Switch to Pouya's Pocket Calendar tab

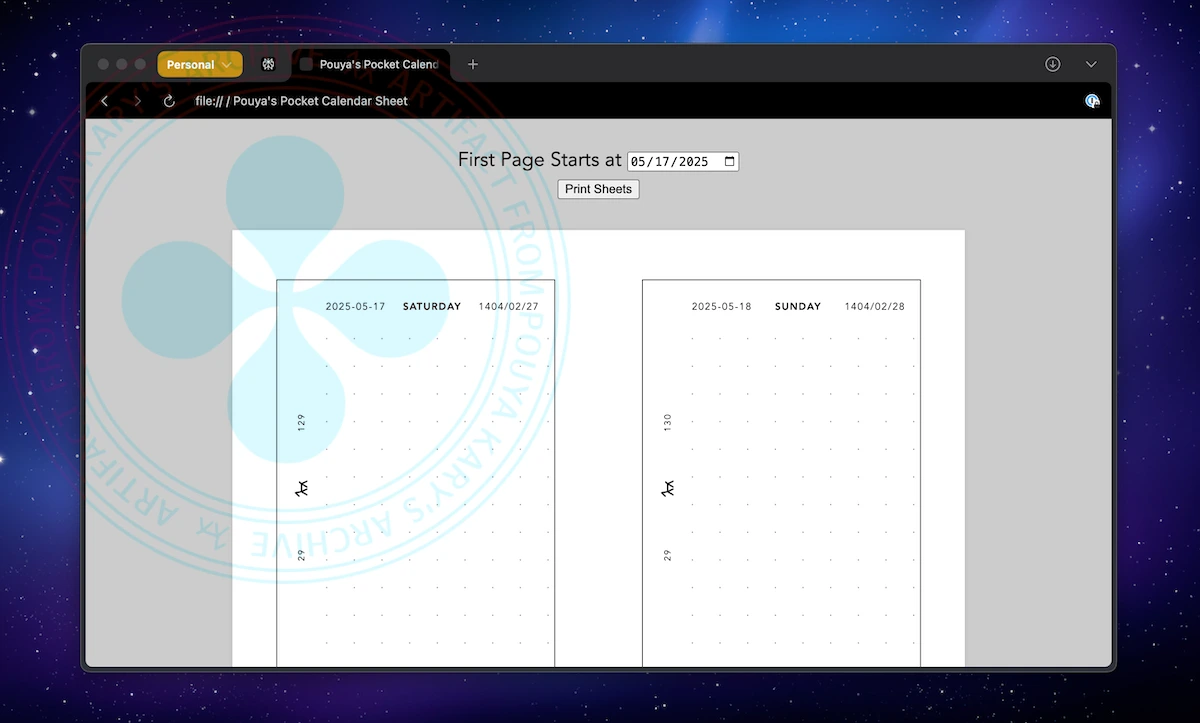click(x=370, y=64)
